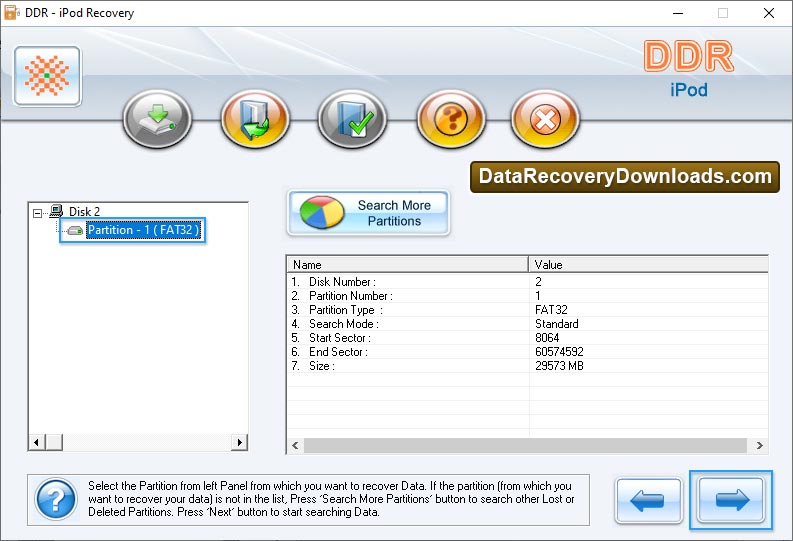Image resolution: width=793 pixels, height=541 pixels.
Task: Click details table scrollbar right arrow
Action: [760, 445]
